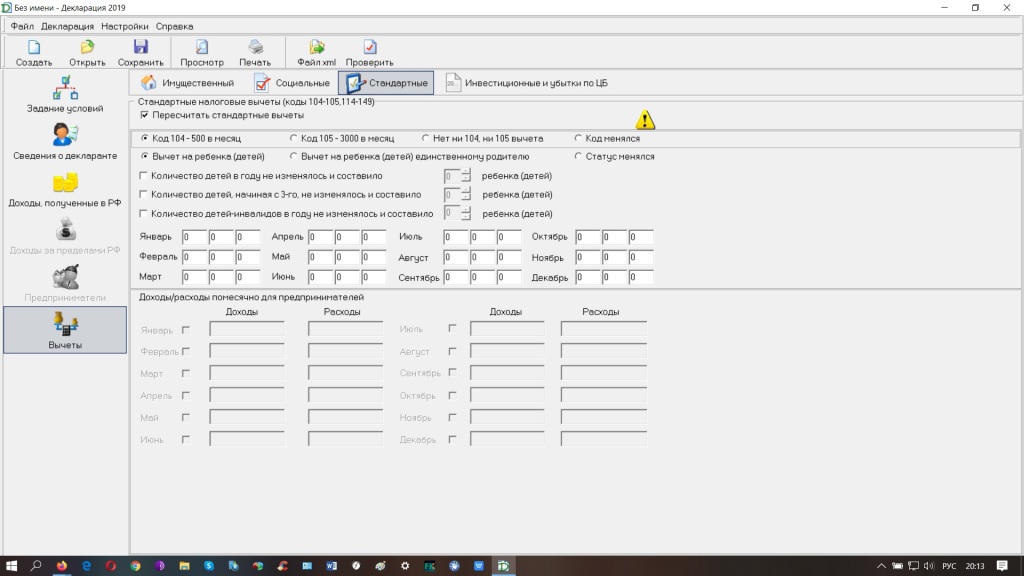Screen dimensions: 1024x576
Task: Open the Windows Start menu
Action: point(12,565)
